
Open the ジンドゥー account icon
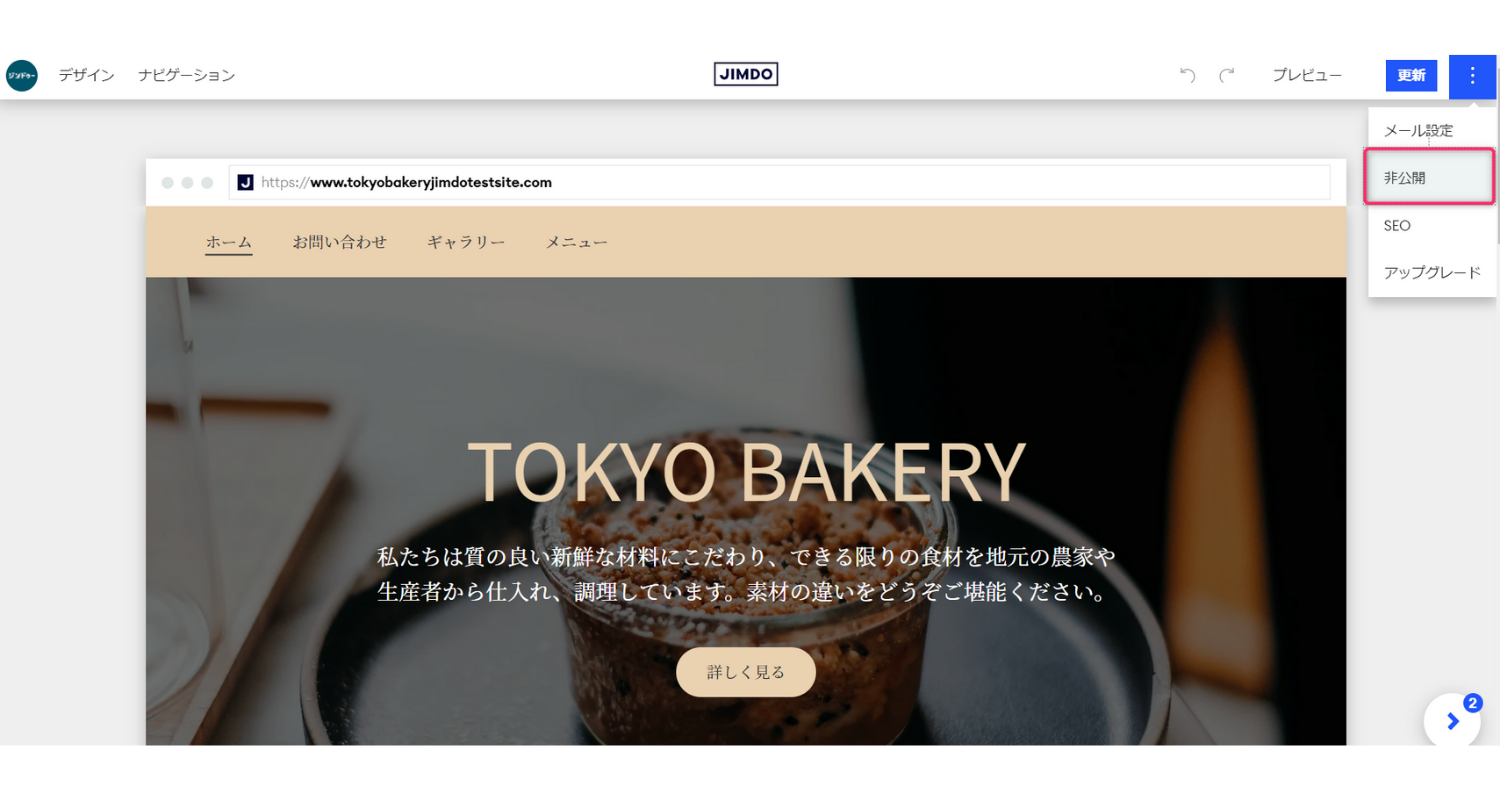click(21, 75)
